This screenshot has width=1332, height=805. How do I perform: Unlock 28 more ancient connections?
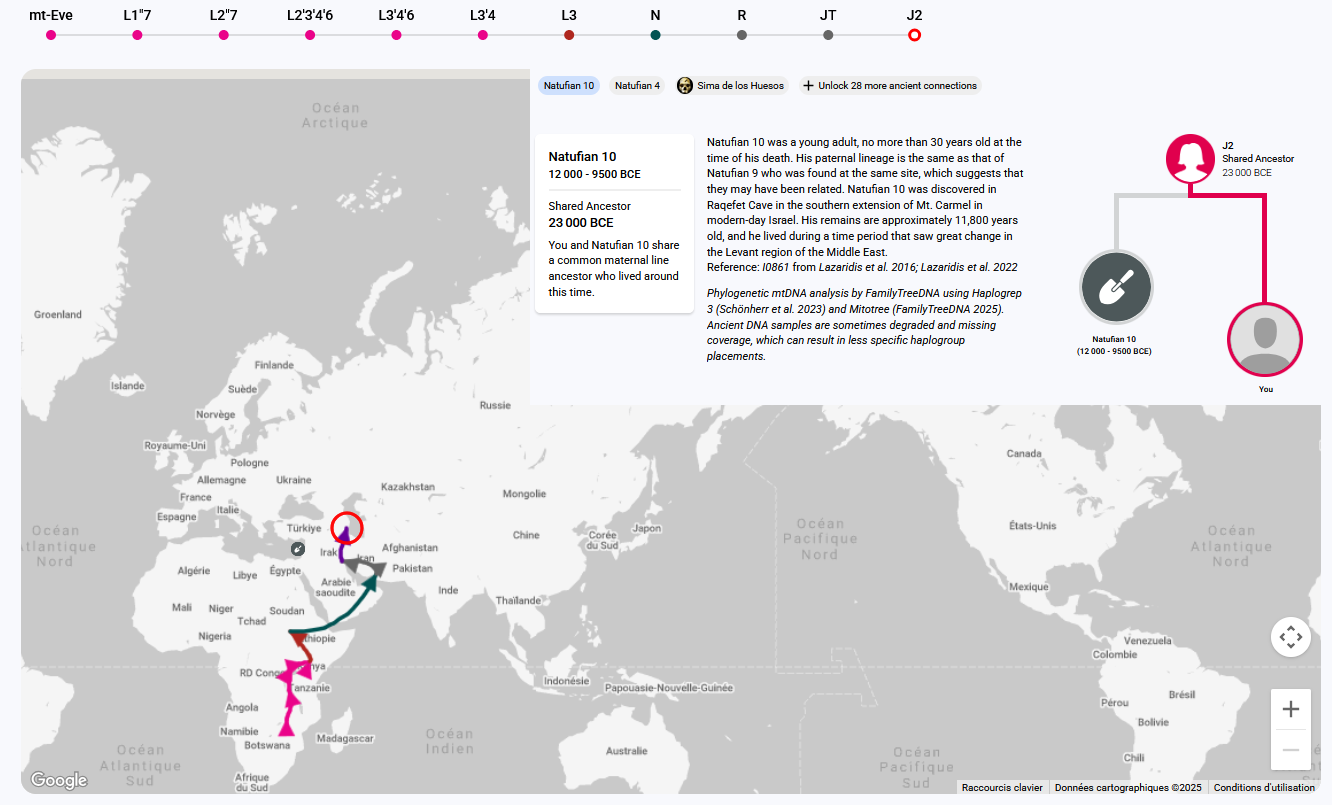(x=889, y=86)
